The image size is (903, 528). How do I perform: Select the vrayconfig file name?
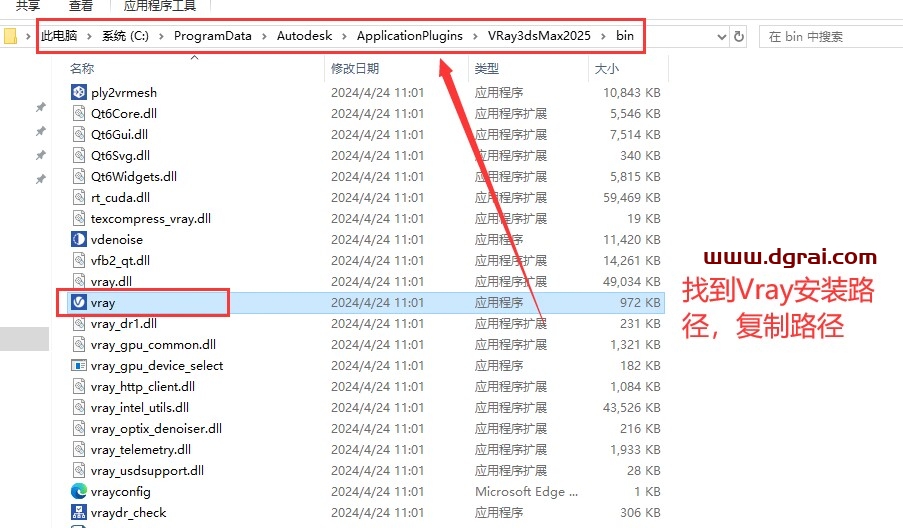click(120, 492)
